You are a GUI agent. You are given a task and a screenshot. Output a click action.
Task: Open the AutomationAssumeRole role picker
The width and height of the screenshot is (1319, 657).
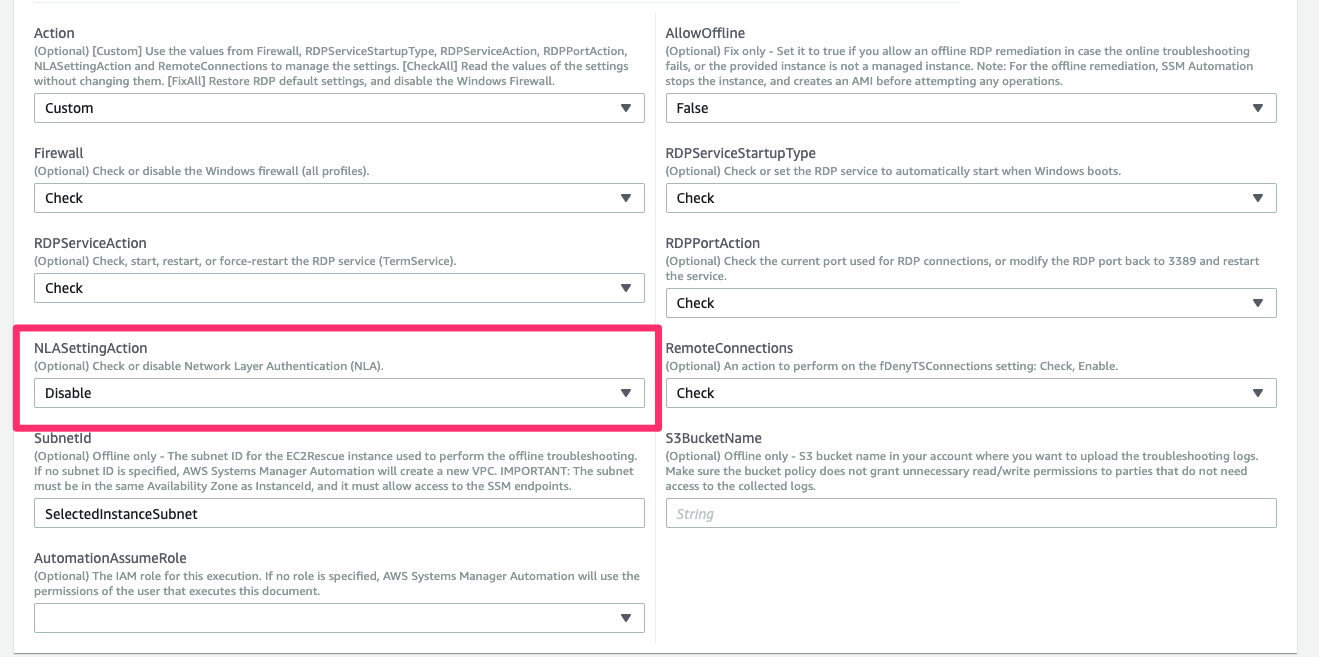point(340,618)
